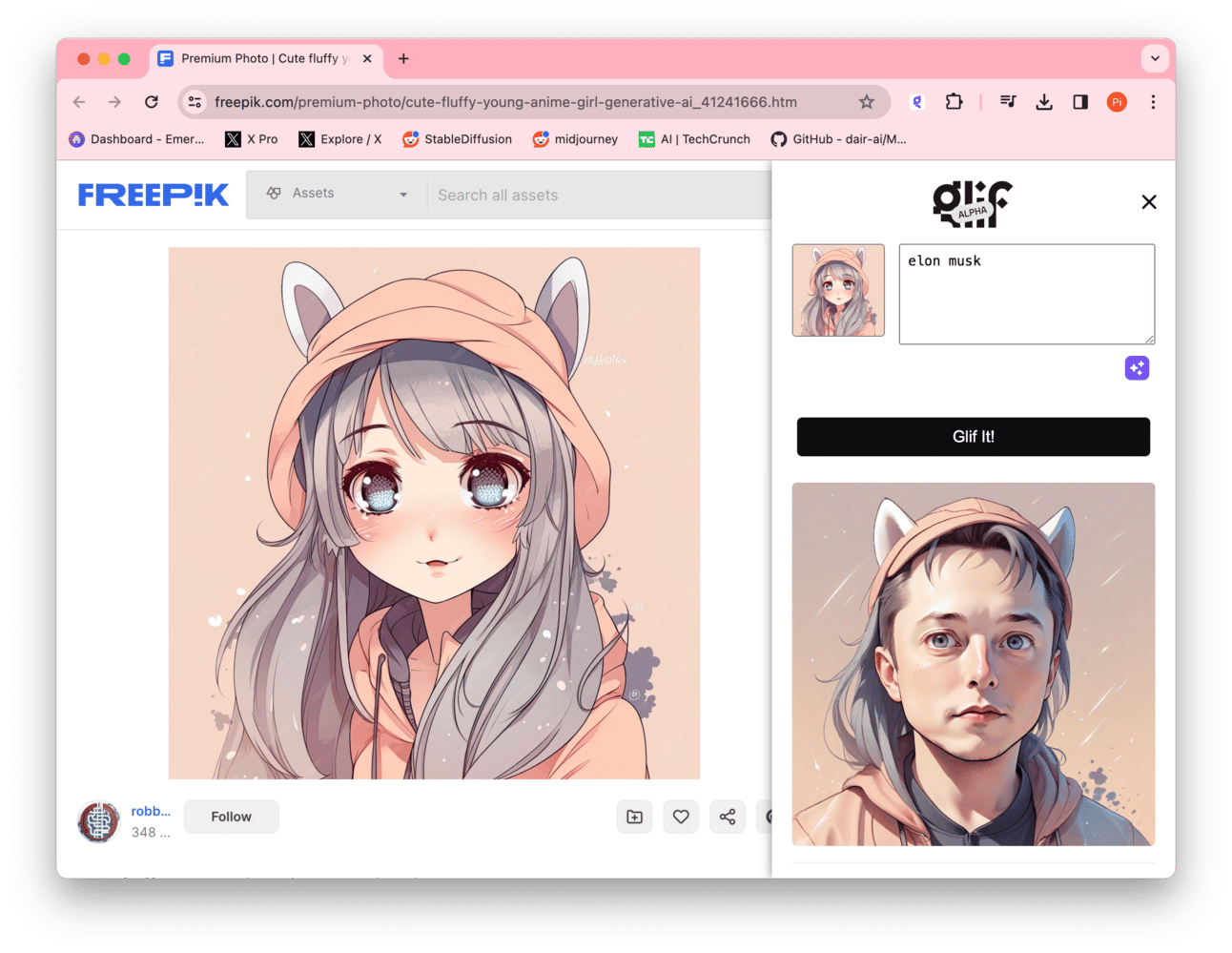The height and width of the screenshot is (953, 1232).
Task: Open the Dashboard - Emer... bookmark
Action: click(x=136, y=139)
